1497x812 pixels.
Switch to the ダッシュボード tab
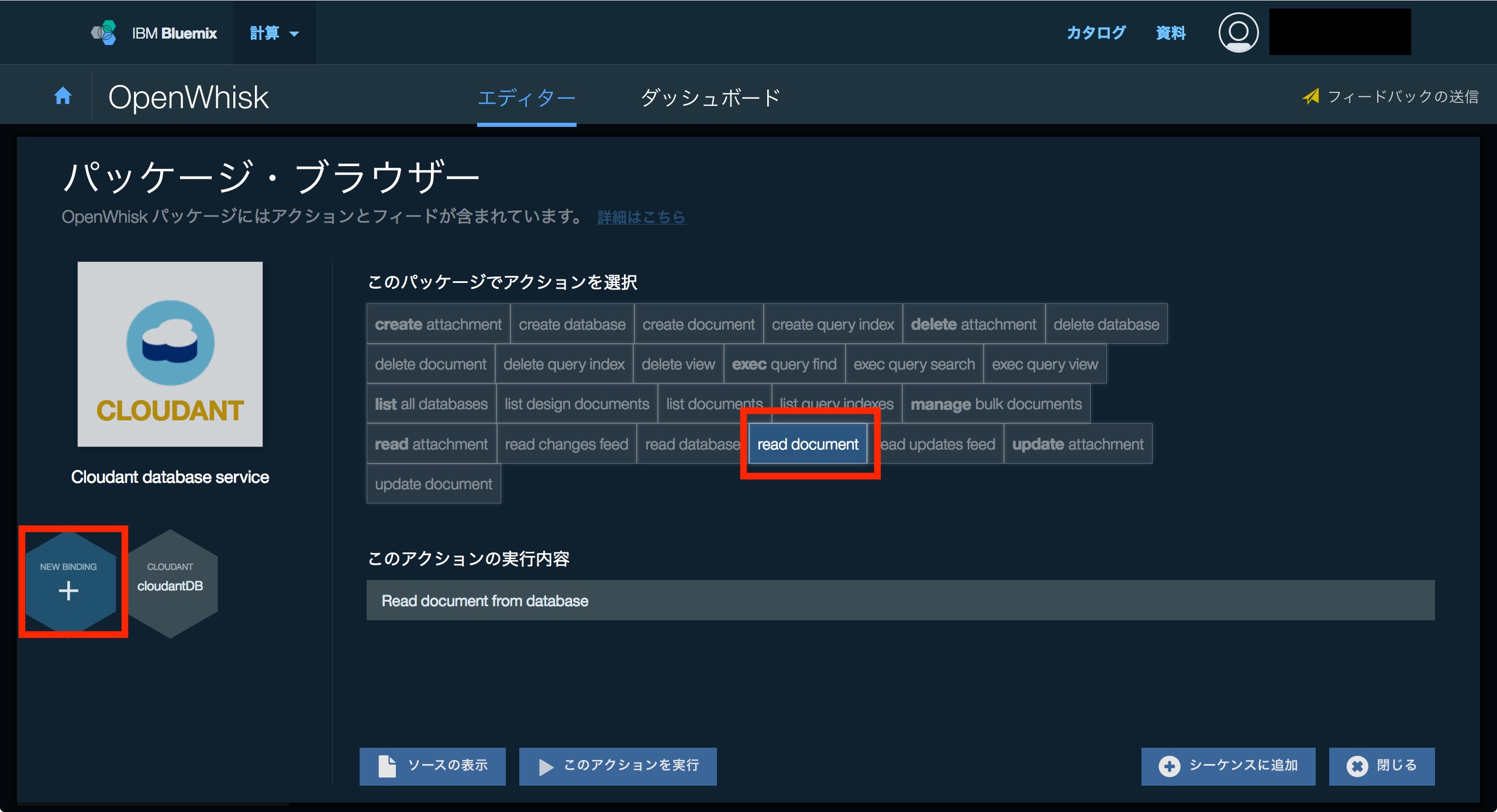[x=710, y=98]
